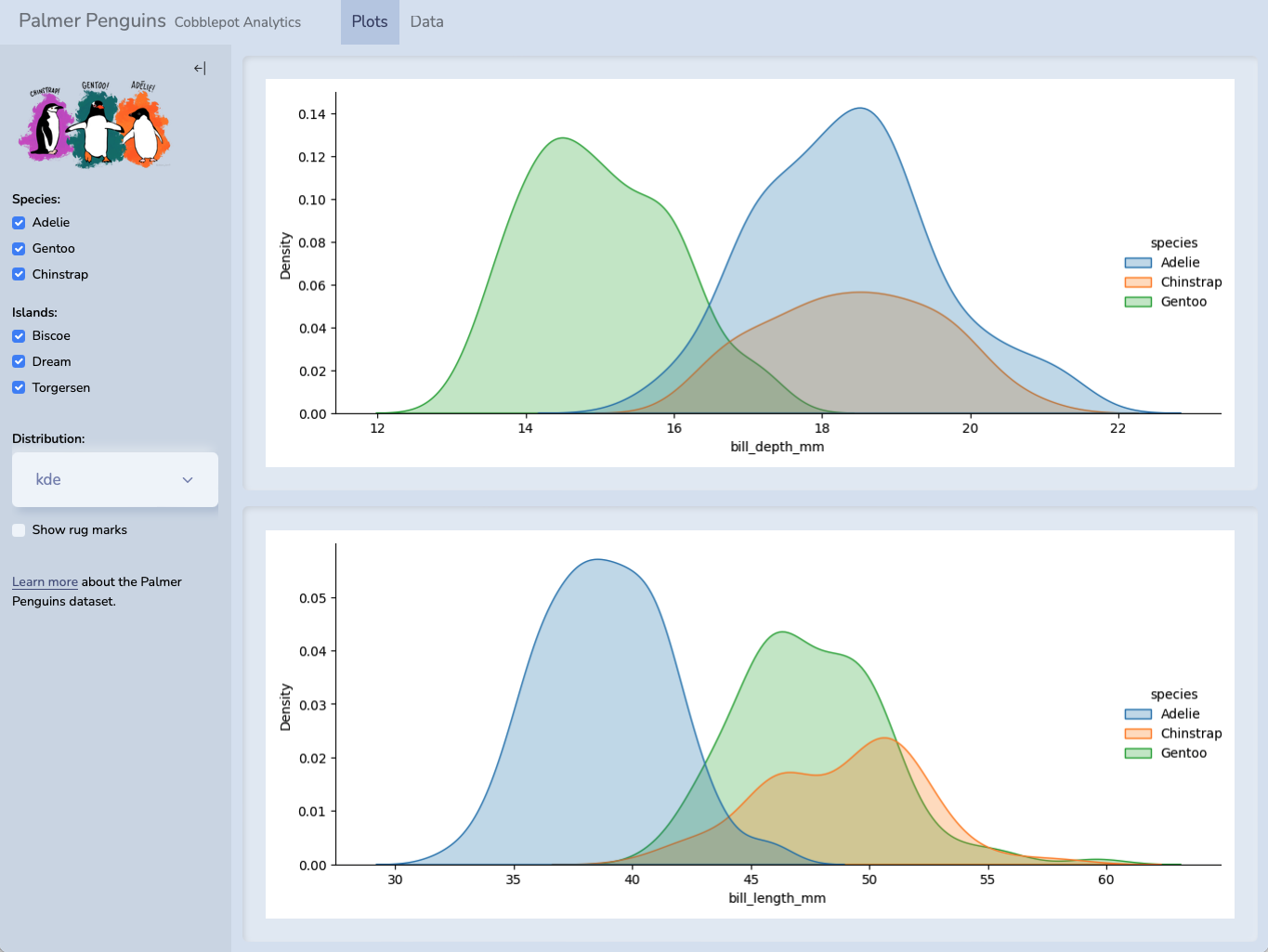Select the Plots tab

pyautogui.click(x=370, y=21)
